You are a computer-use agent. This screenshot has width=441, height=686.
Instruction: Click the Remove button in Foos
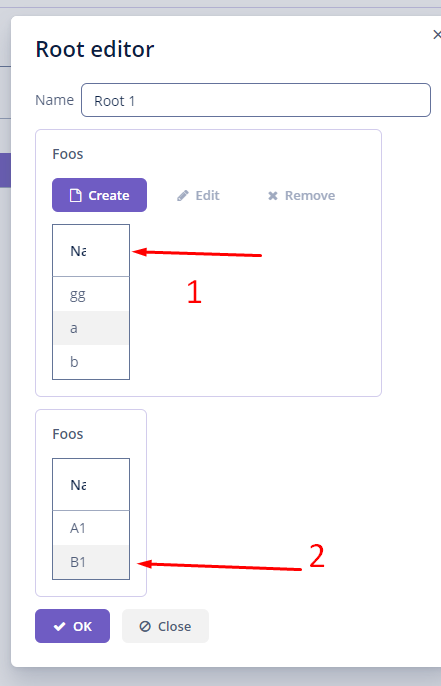302,196
